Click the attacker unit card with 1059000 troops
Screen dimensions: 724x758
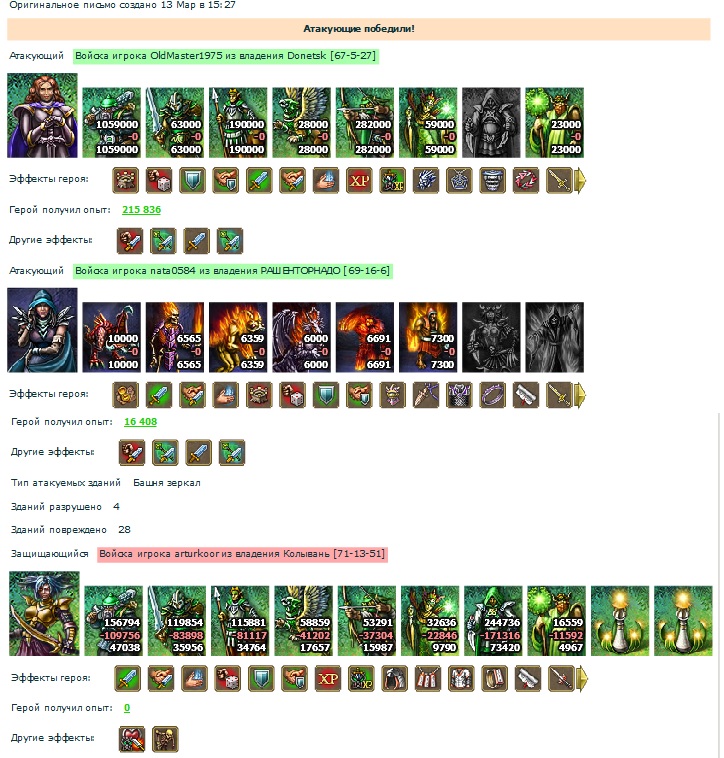(x=112, y=123)
